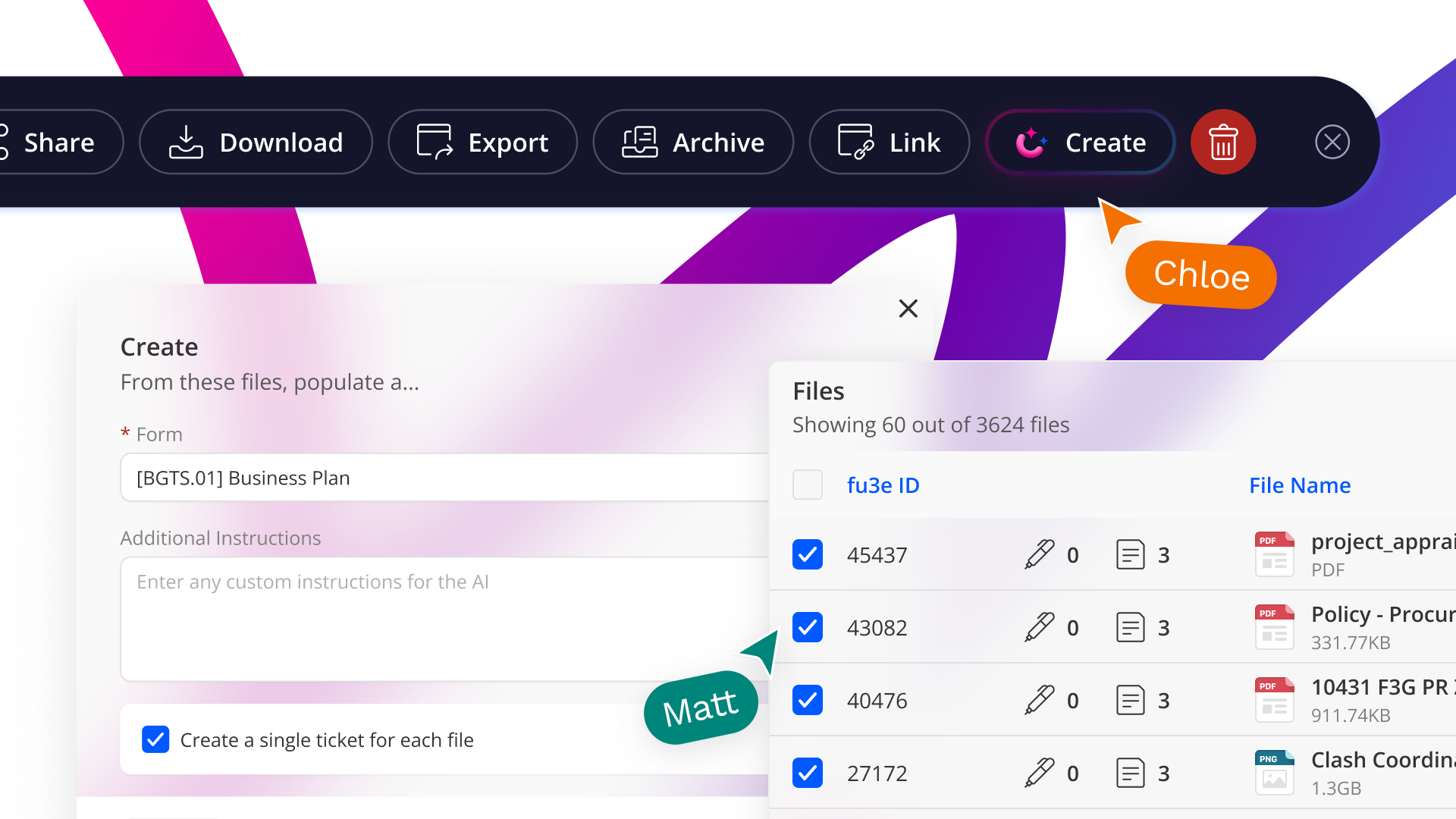Screen dimensions: 1456x819
Task: Click document notes icon for file 43082
Action: tap(1130, 628)
